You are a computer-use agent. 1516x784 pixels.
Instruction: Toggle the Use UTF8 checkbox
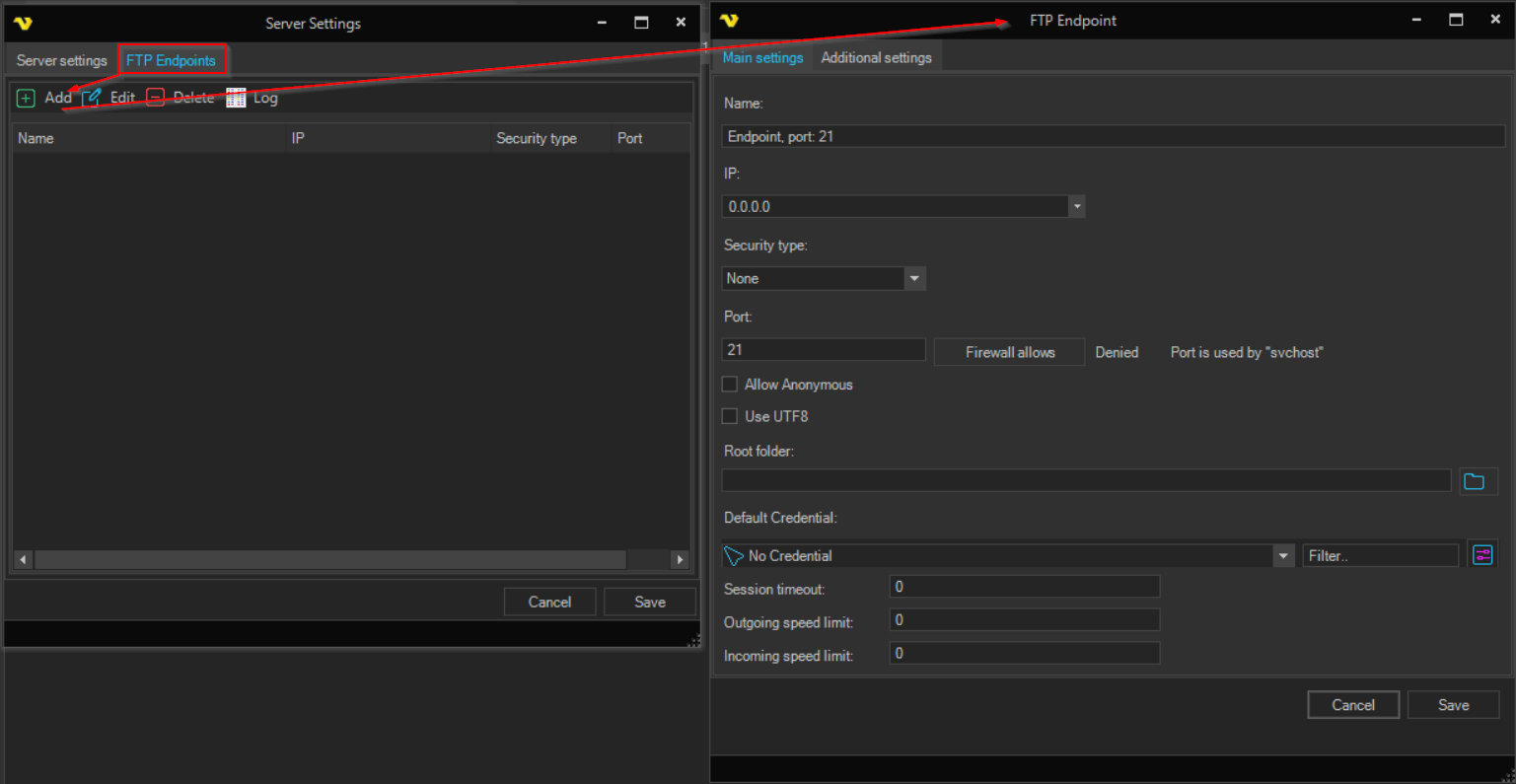(730, 416)
